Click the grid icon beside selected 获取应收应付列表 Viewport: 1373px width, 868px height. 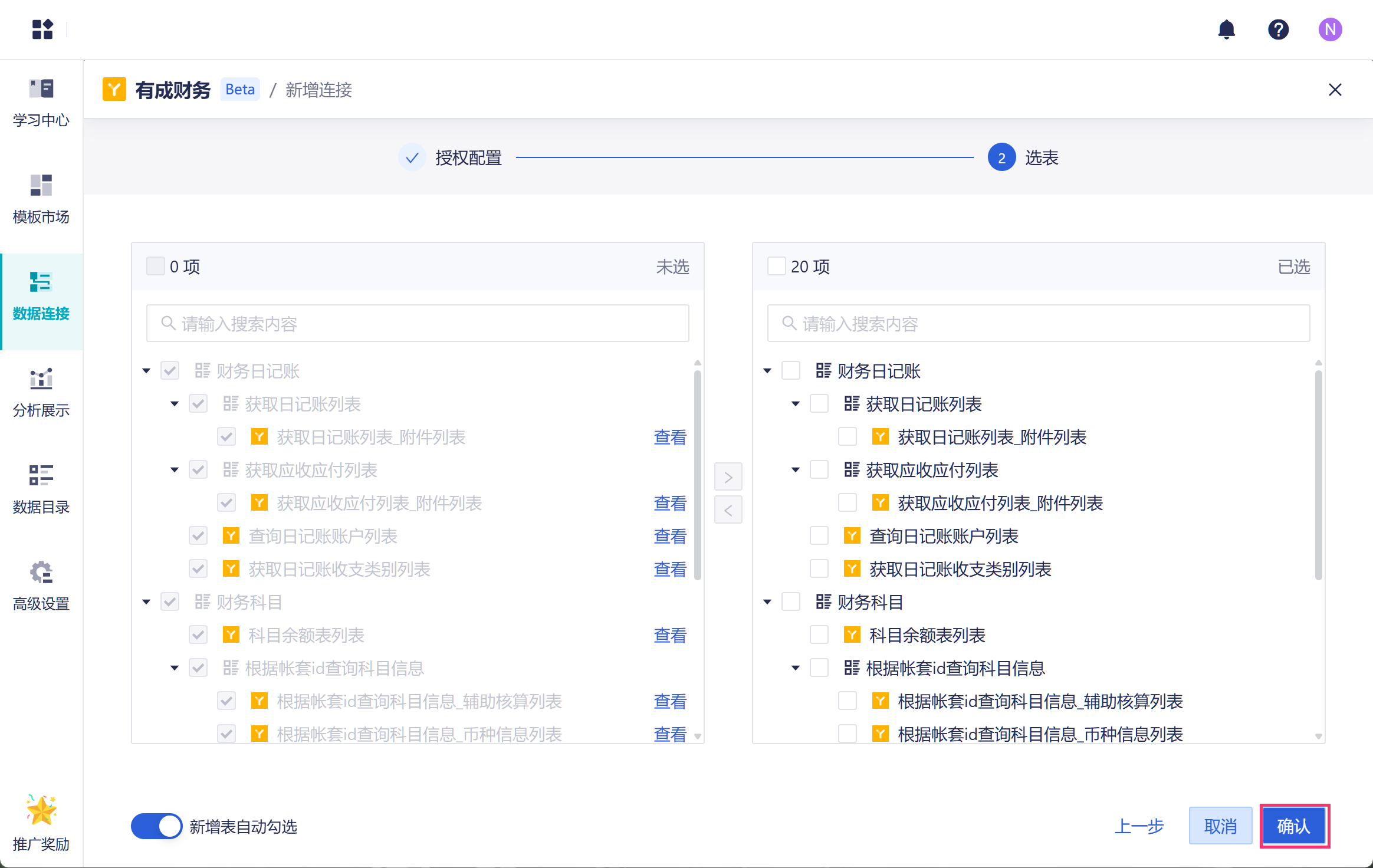[852, 470]
